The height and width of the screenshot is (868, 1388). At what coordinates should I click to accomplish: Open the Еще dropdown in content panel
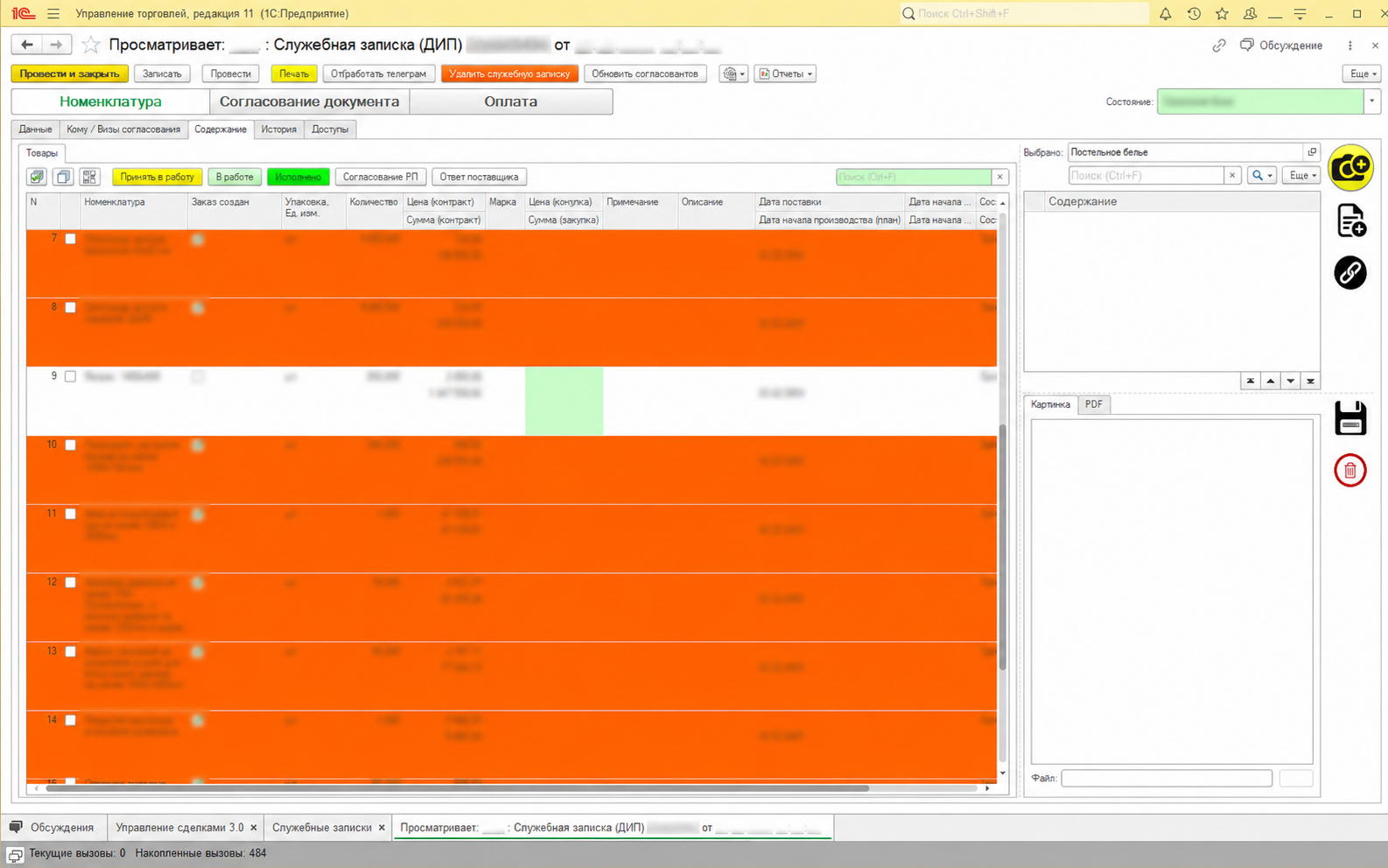1301,176
